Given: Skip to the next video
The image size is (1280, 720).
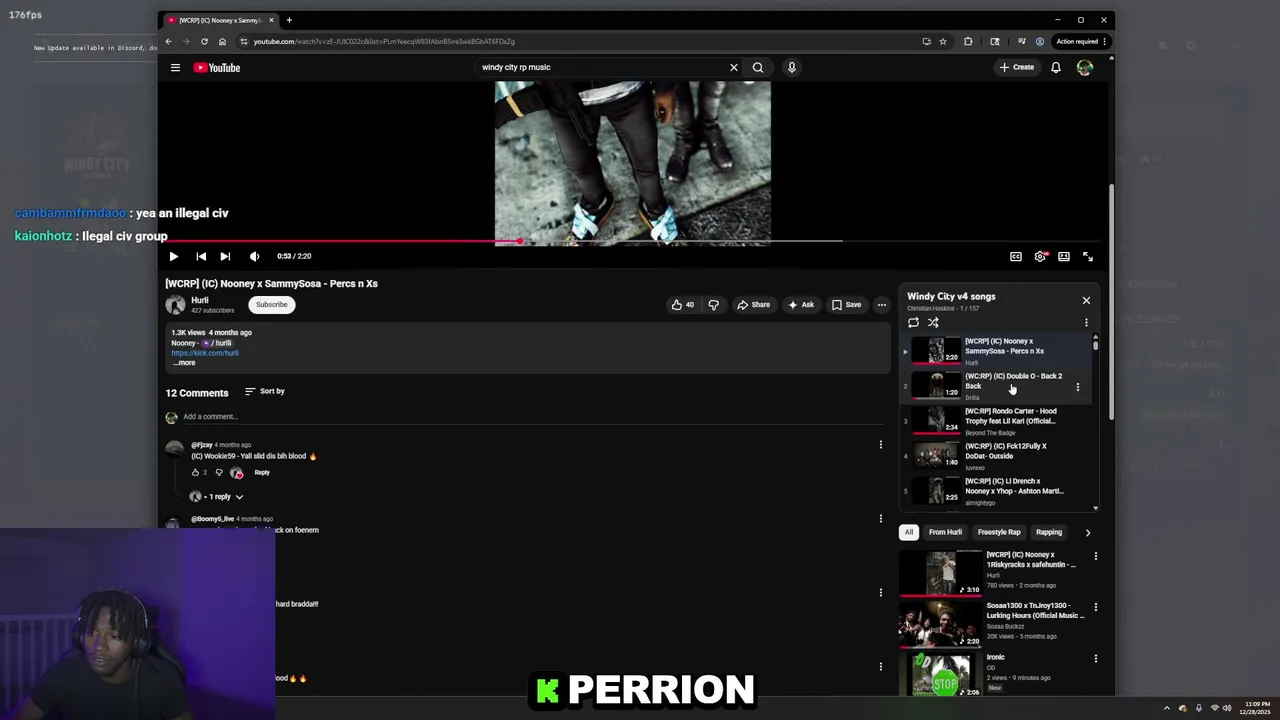Looking at the screenshot, I should tap(225, 257).
